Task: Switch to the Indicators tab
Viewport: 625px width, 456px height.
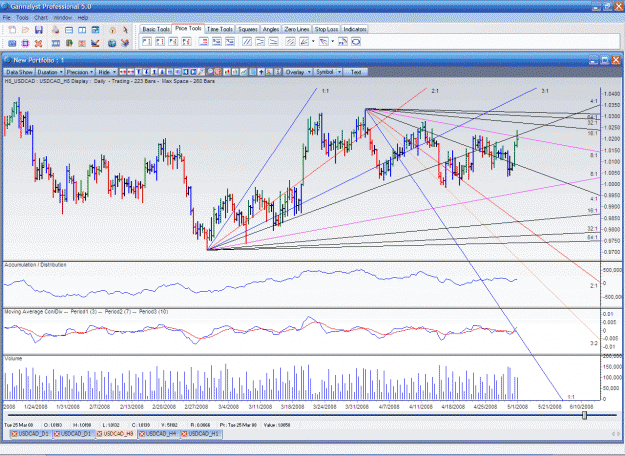Action: click(355, 29)
